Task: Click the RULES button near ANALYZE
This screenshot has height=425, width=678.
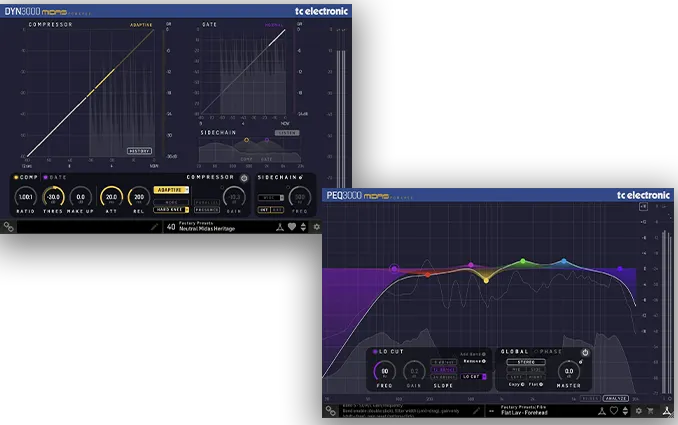Action: tap(590, 398)
